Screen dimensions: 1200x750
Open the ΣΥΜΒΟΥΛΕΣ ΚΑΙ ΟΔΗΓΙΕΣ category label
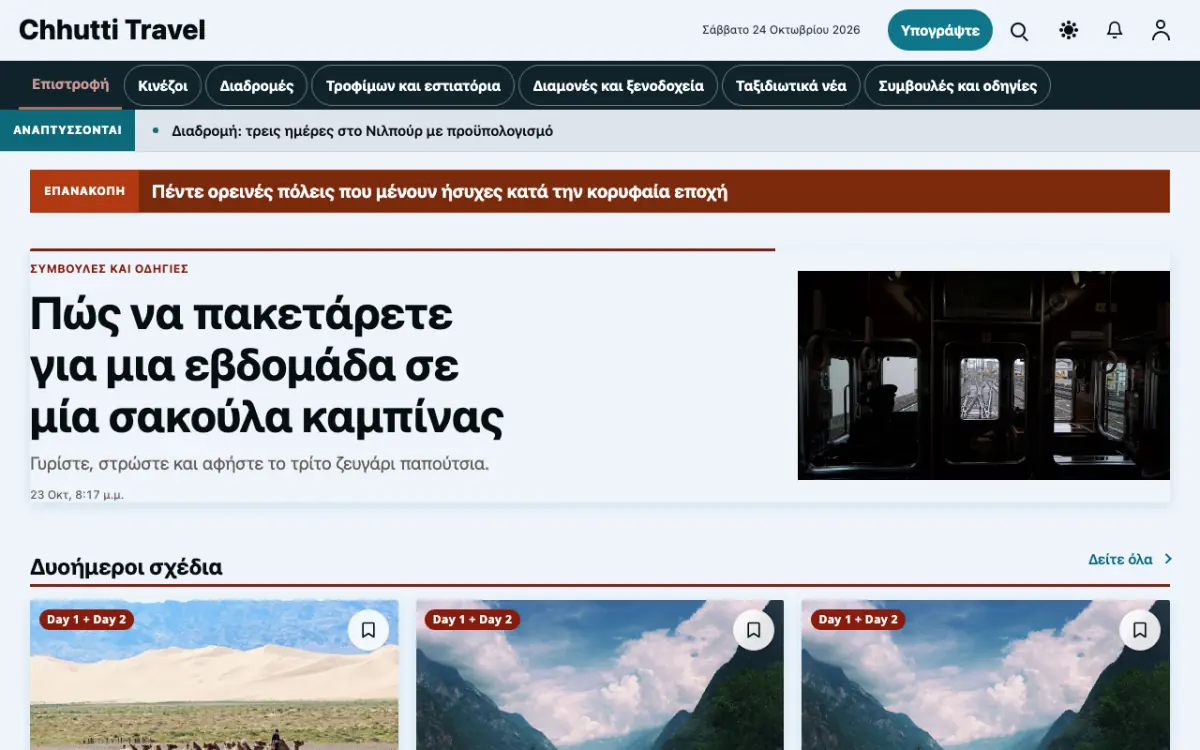click(x=109, y=269)
